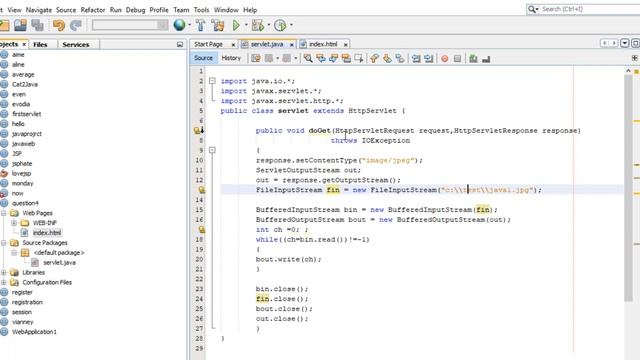Screen dimensions: 640x360
Task: Click the Undo toolbar icon
Action: (59, 25)
